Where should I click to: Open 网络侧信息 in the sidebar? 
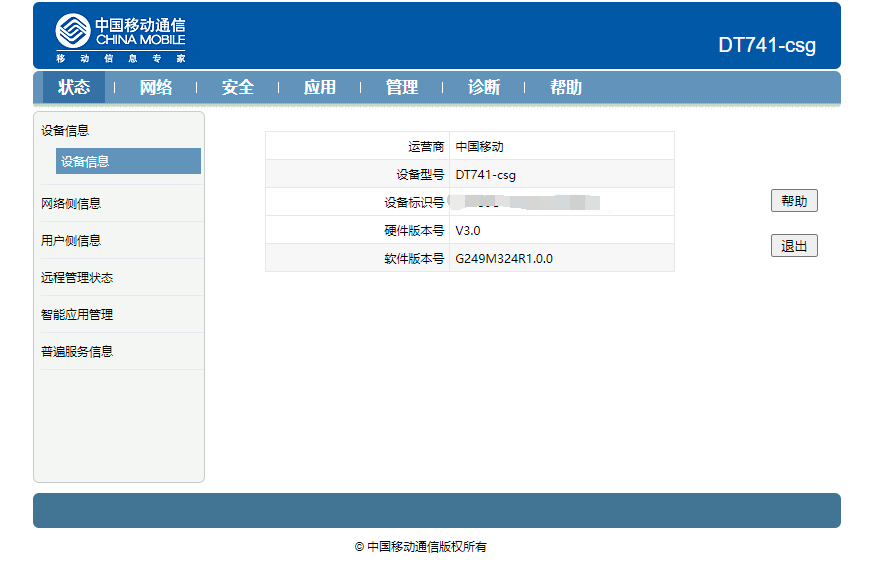tap(71, 204)
